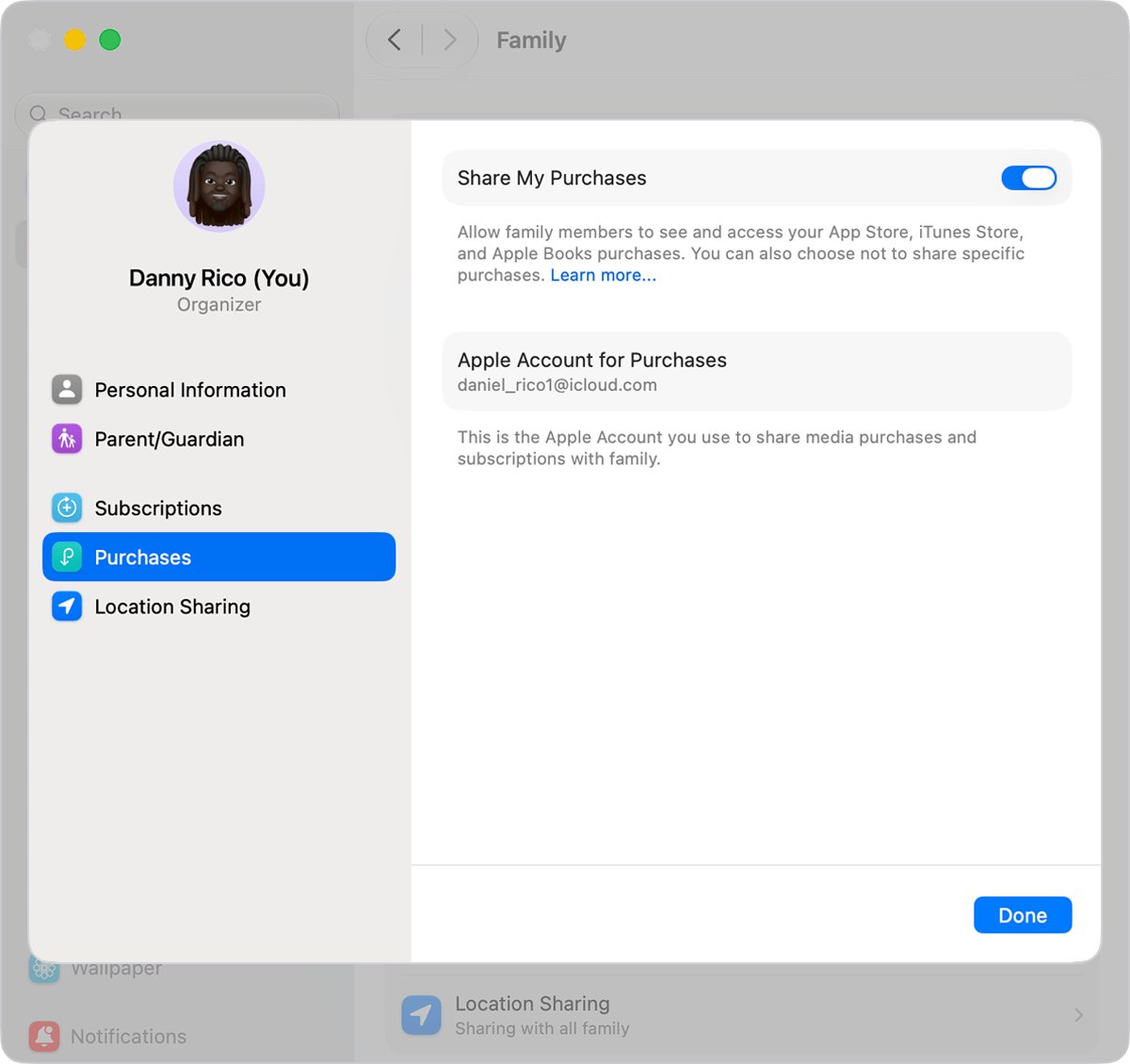Click the Search field in Settings sidebar
Image resolution: width=1130 pixels, height=1064 pixels.
177,113
